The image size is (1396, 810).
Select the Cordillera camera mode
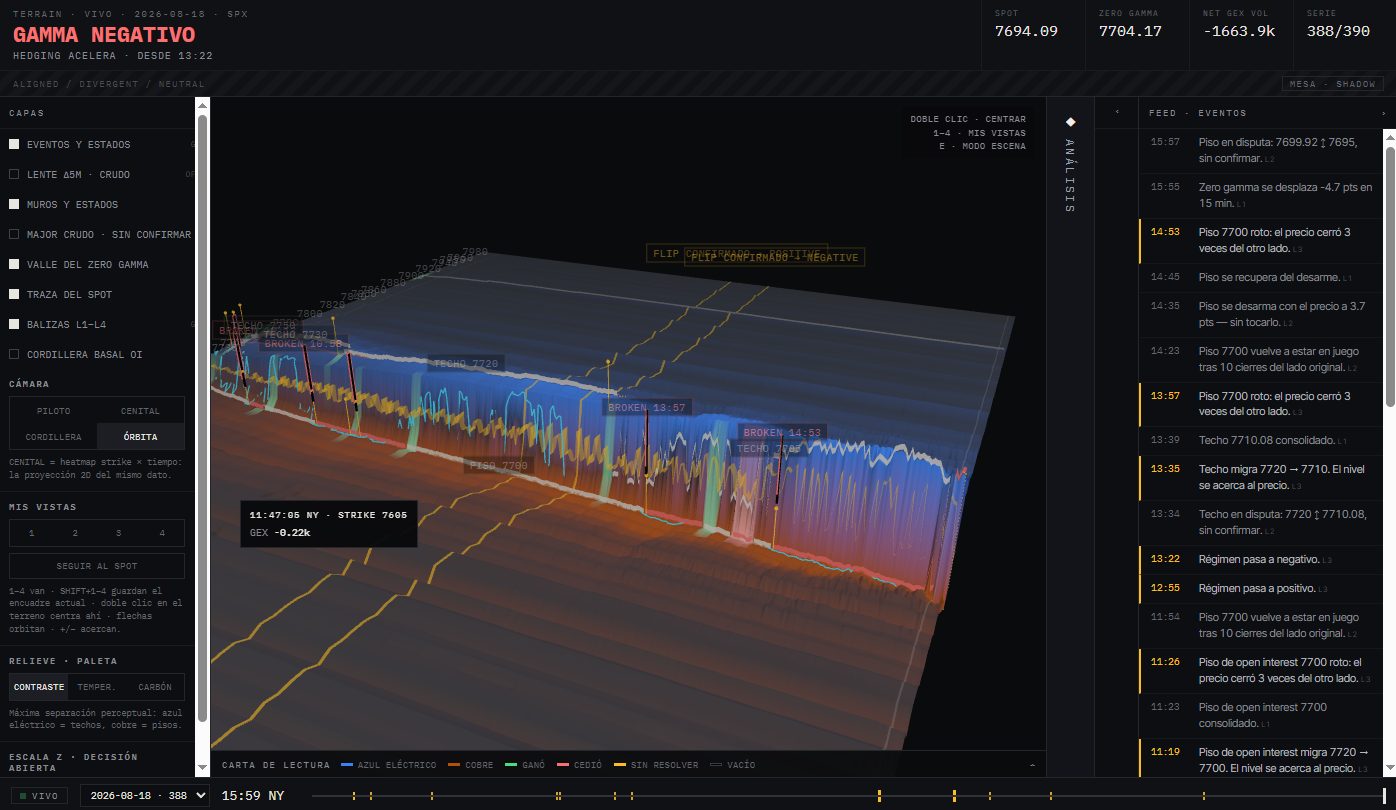[53, 436]
